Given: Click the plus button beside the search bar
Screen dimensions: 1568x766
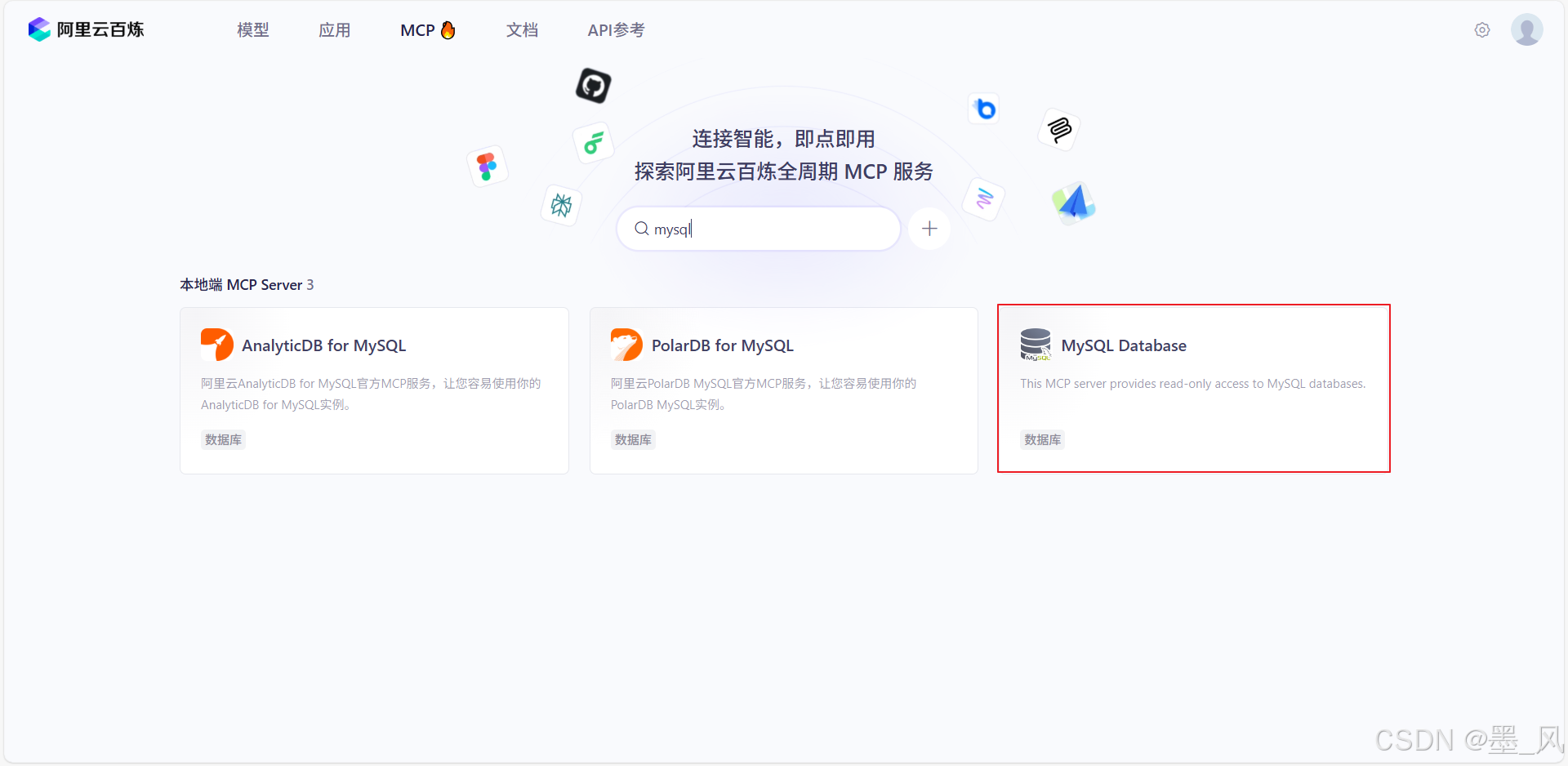Looking at the screenshot, I should [x=929, y=229].
